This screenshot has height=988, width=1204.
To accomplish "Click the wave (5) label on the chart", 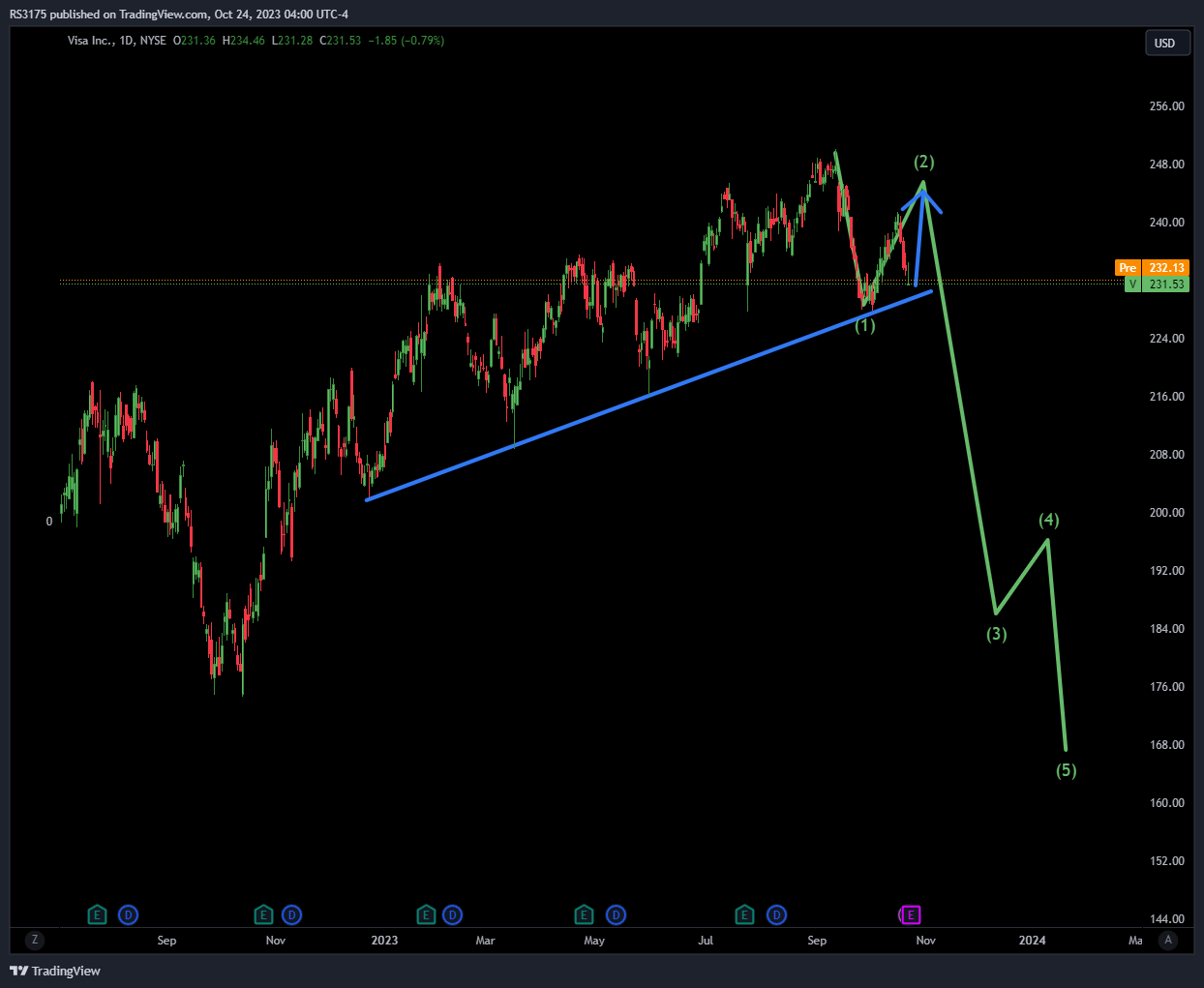I will 1066,770.
